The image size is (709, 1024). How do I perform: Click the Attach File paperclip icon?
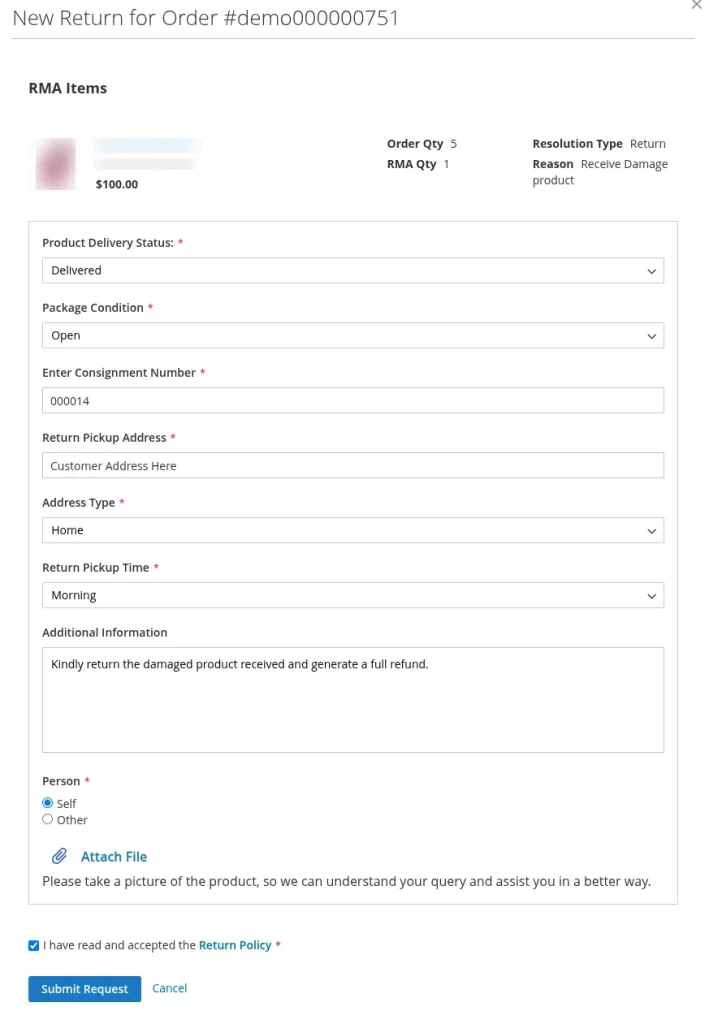(x=62, y=856)
